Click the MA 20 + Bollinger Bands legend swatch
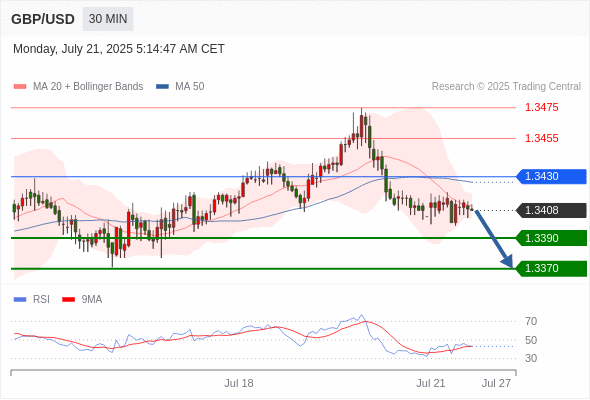 pos(20,87)
